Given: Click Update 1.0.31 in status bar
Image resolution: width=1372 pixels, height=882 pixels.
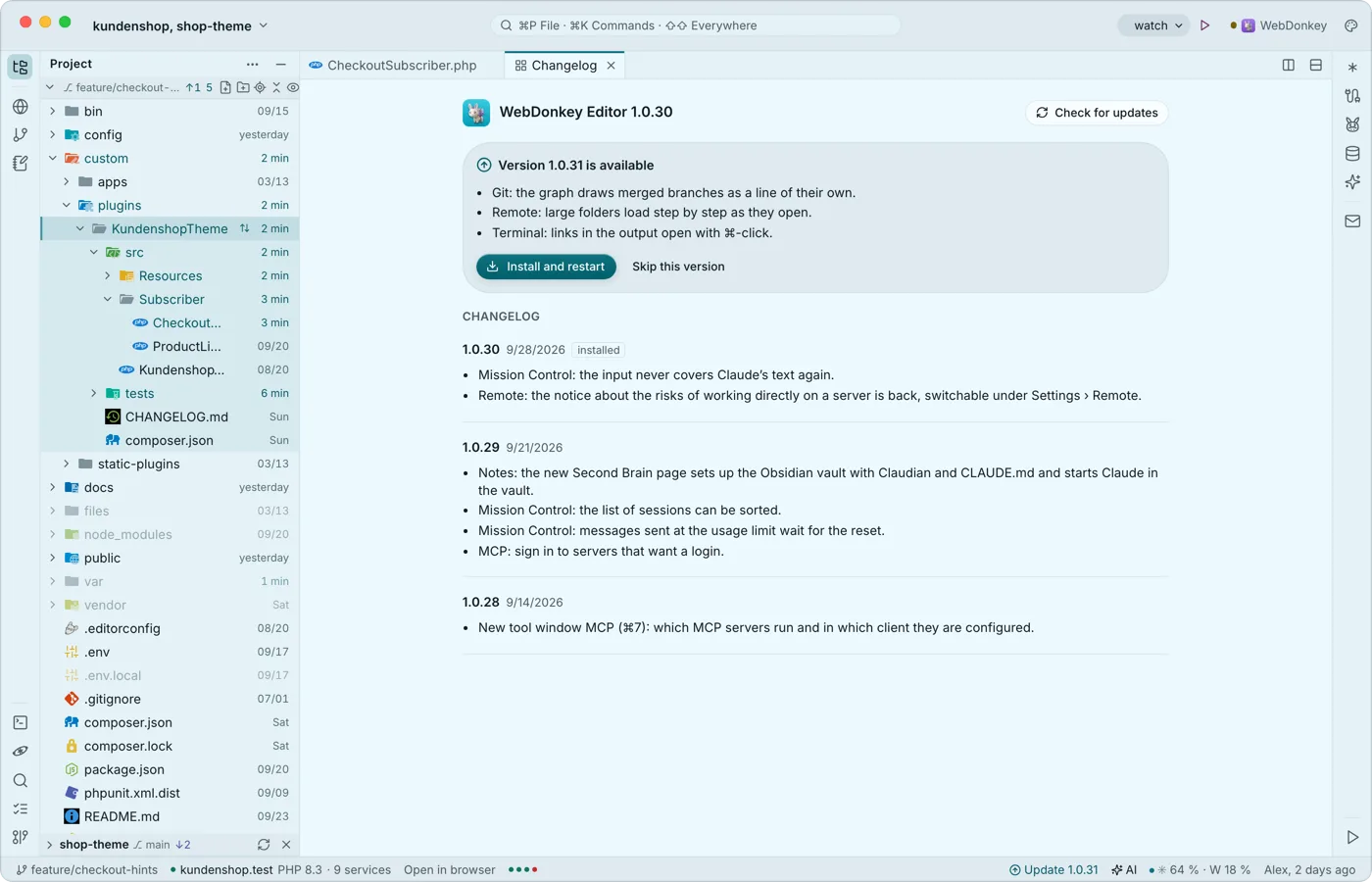Looking at the screenshot, I should pos(1053,870).
